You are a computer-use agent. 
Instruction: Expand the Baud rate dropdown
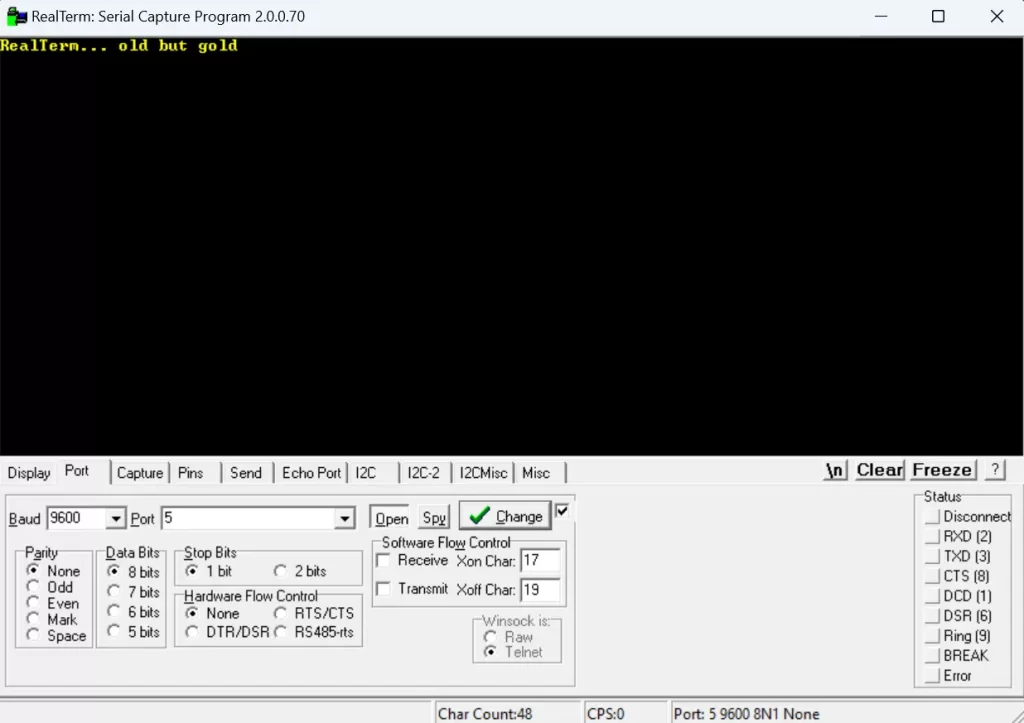[x=116, y=519]
